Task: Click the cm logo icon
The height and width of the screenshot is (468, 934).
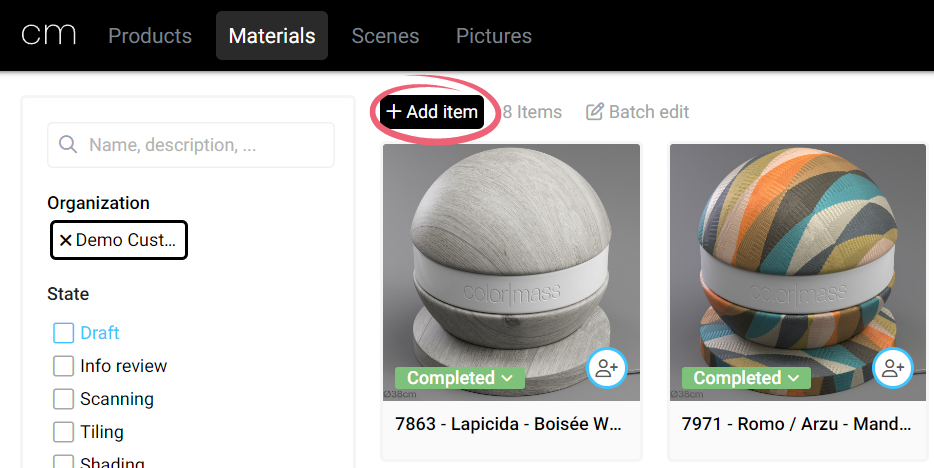Action: click(49, 34)
